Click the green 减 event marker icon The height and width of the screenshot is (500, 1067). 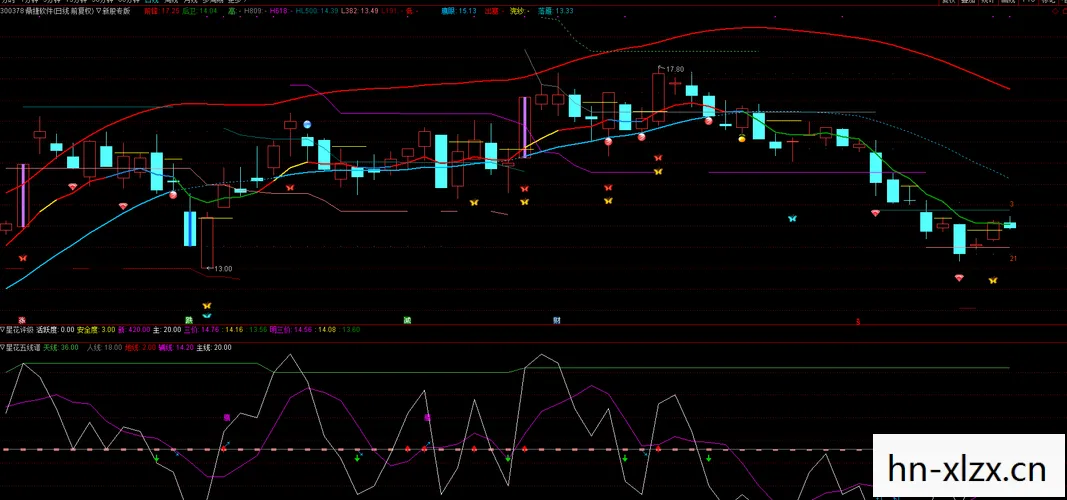[x=407, y=320]
